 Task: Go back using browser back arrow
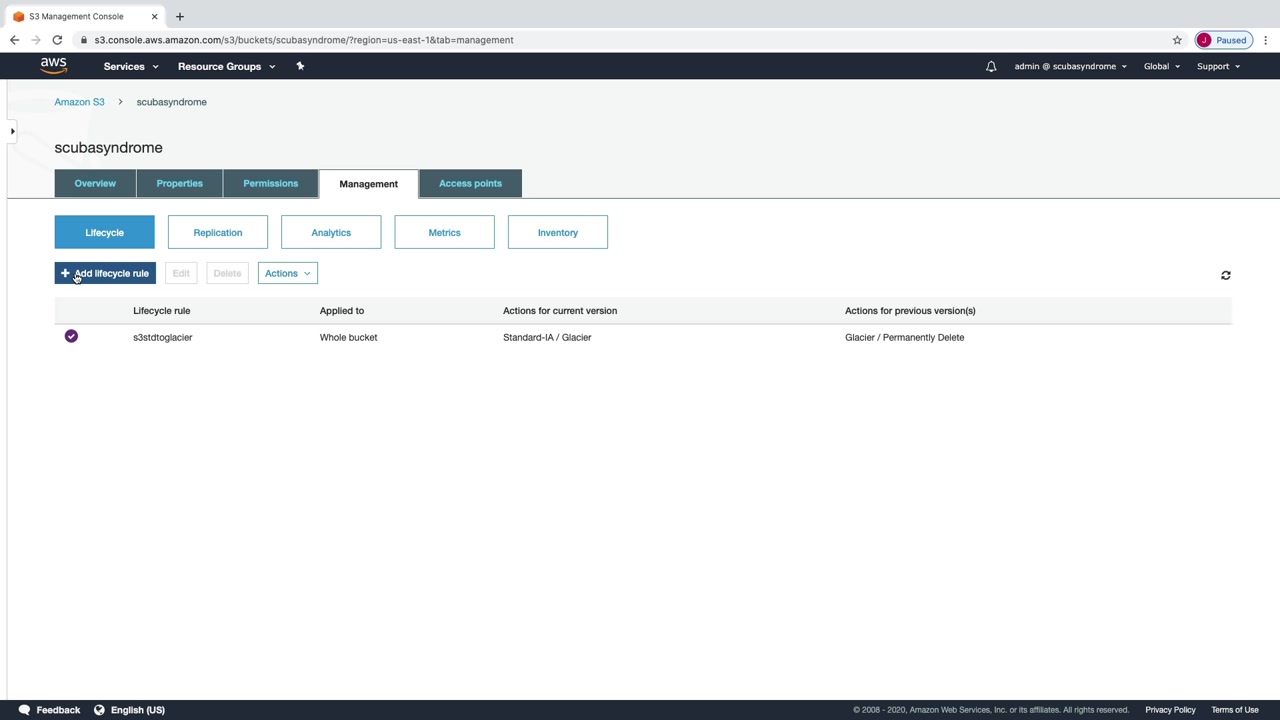14,40
